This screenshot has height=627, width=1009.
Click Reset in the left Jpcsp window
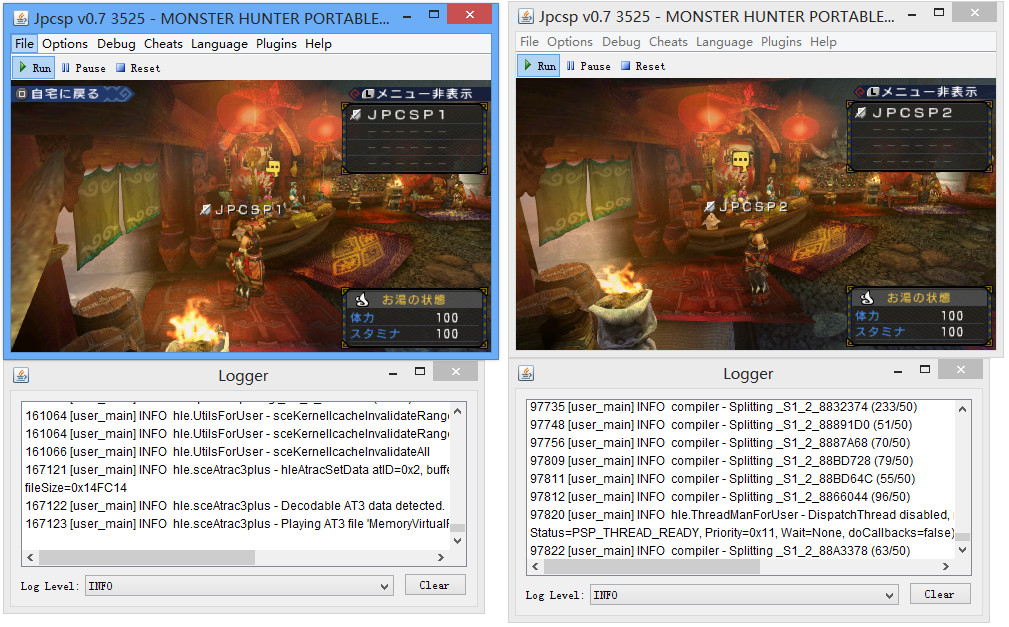(138, 68)
